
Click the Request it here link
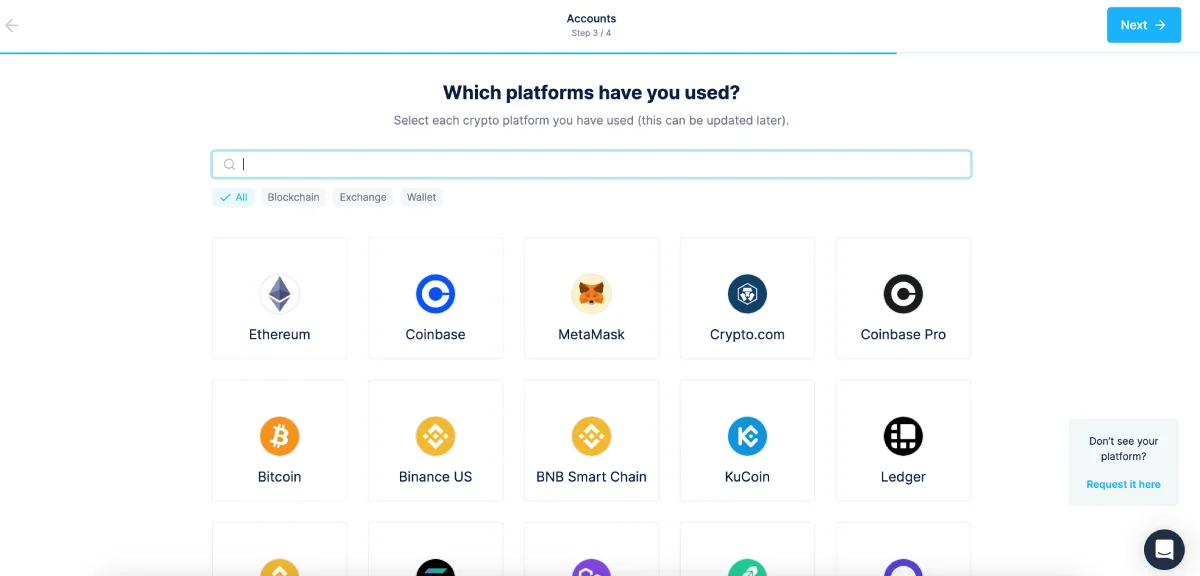click(1123, 484)
